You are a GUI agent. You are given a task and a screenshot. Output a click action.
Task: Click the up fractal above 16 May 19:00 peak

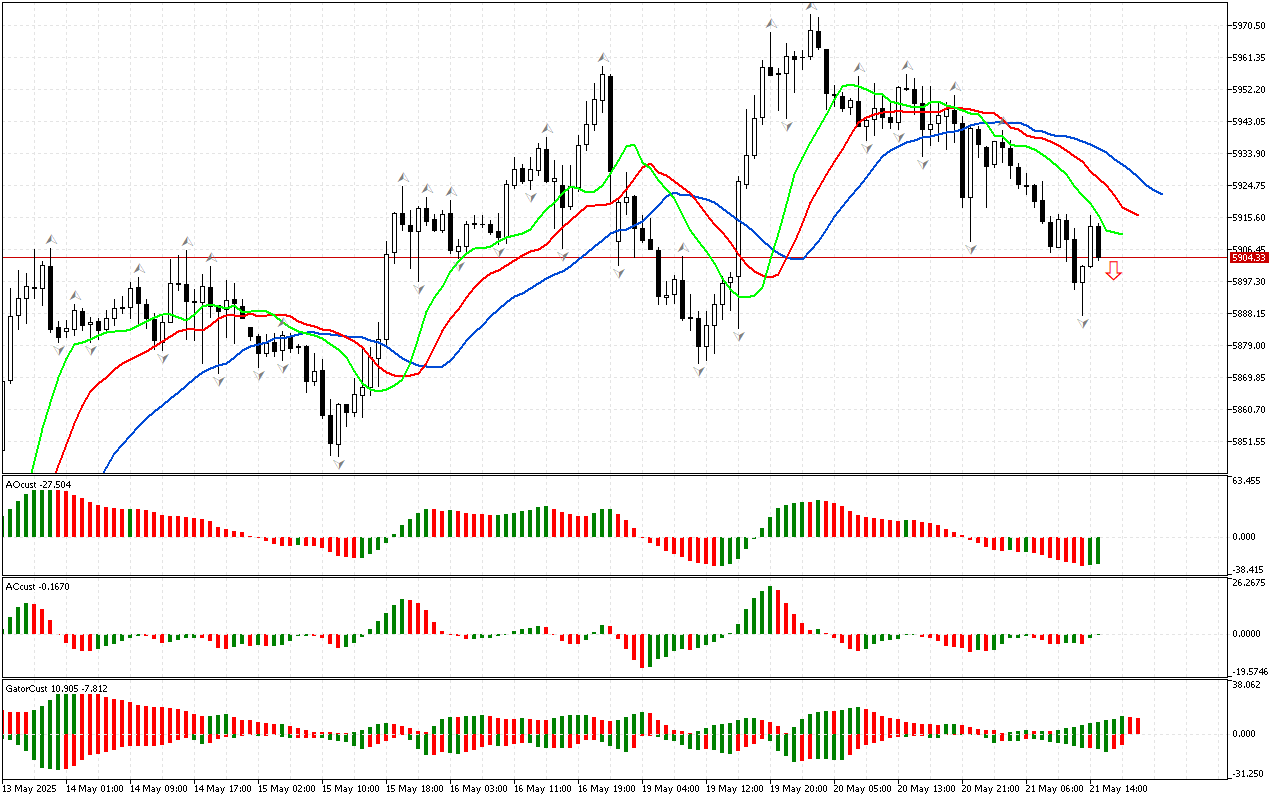(603, 59)
